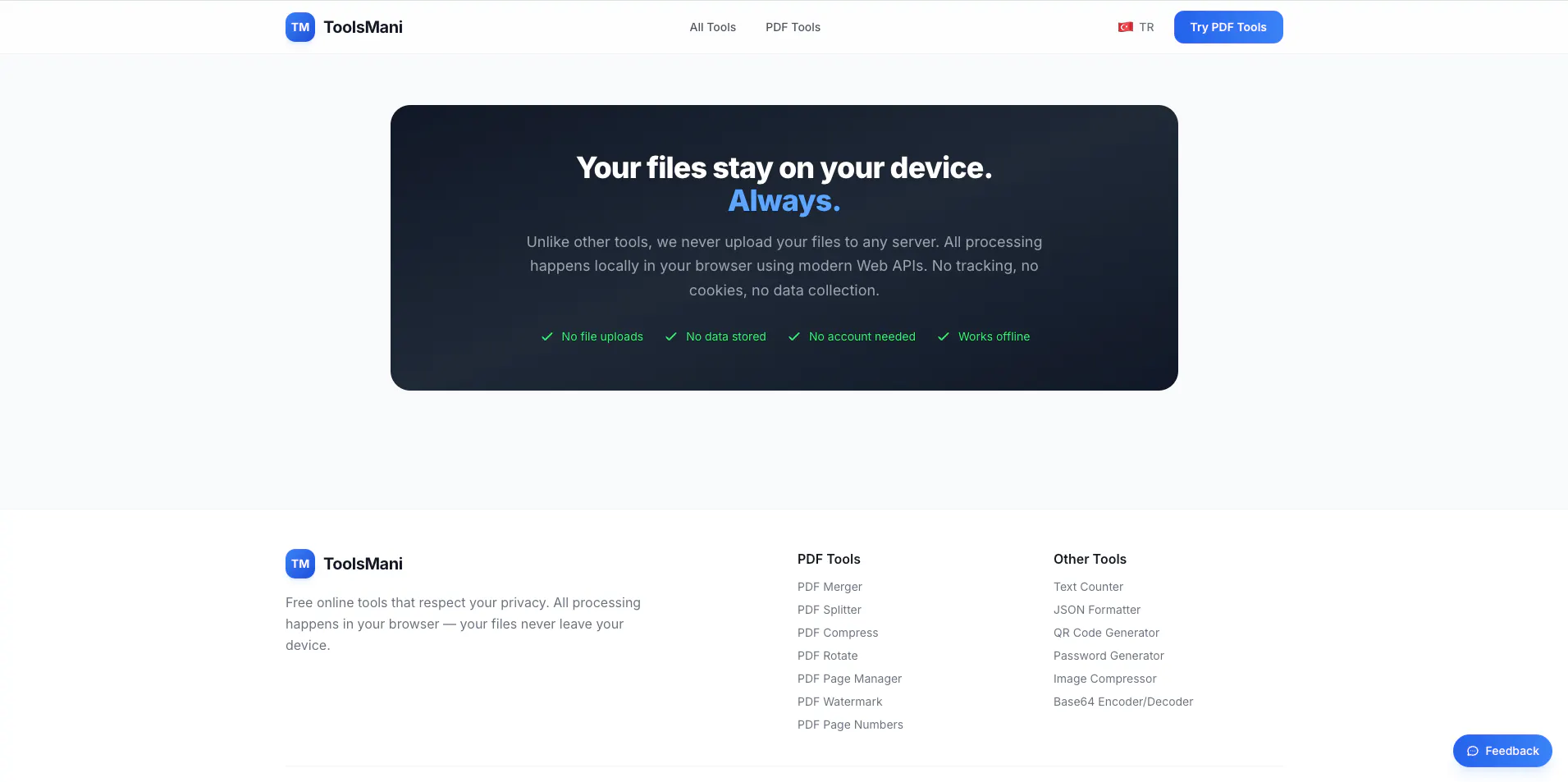Click the No account needed text
1568x782 pixels.
click(862, 336)
